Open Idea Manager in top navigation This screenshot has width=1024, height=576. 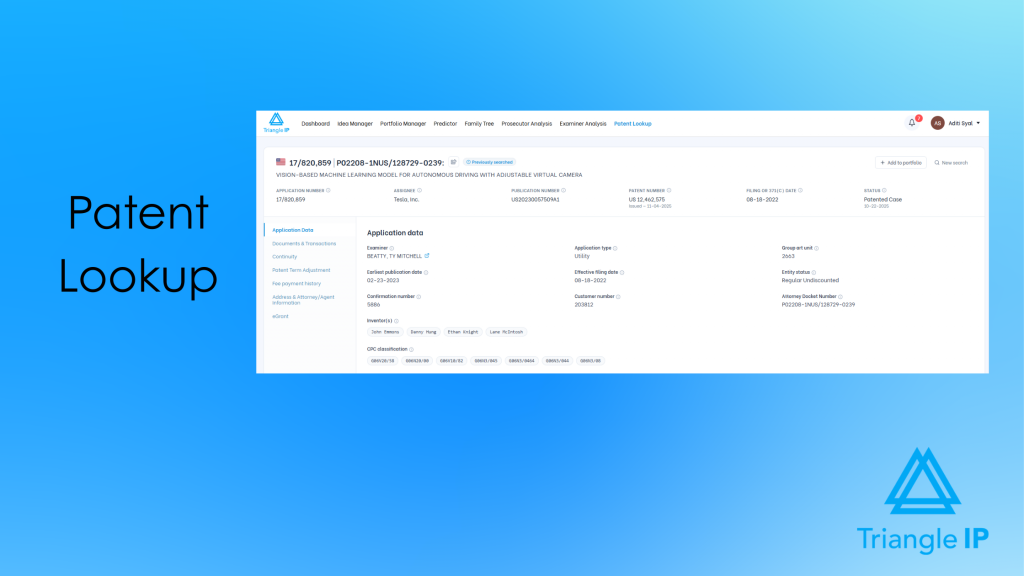click(355, 123)
